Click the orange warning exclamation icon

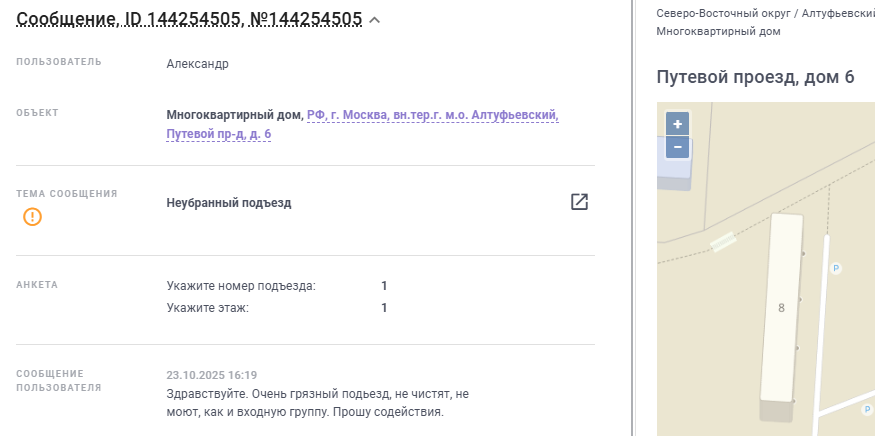(x=33, y=216)
